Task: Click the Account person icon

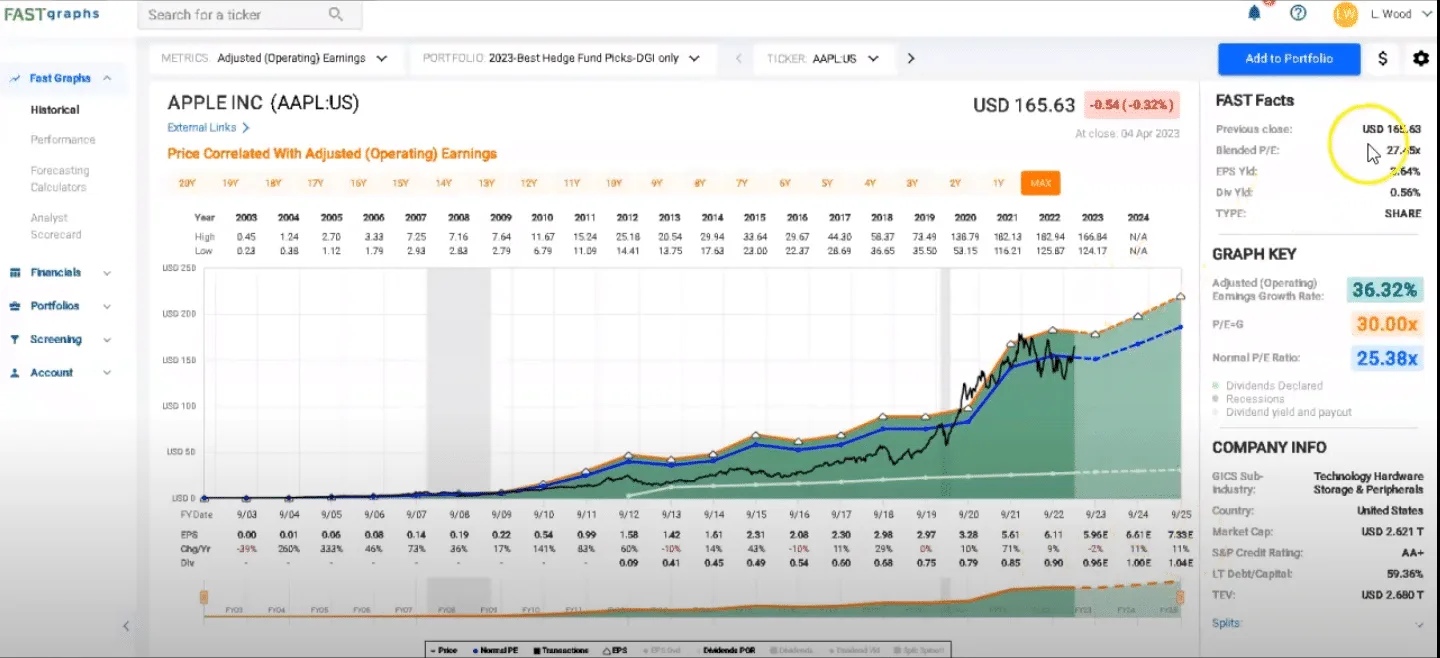Action: tap(16, 373)
